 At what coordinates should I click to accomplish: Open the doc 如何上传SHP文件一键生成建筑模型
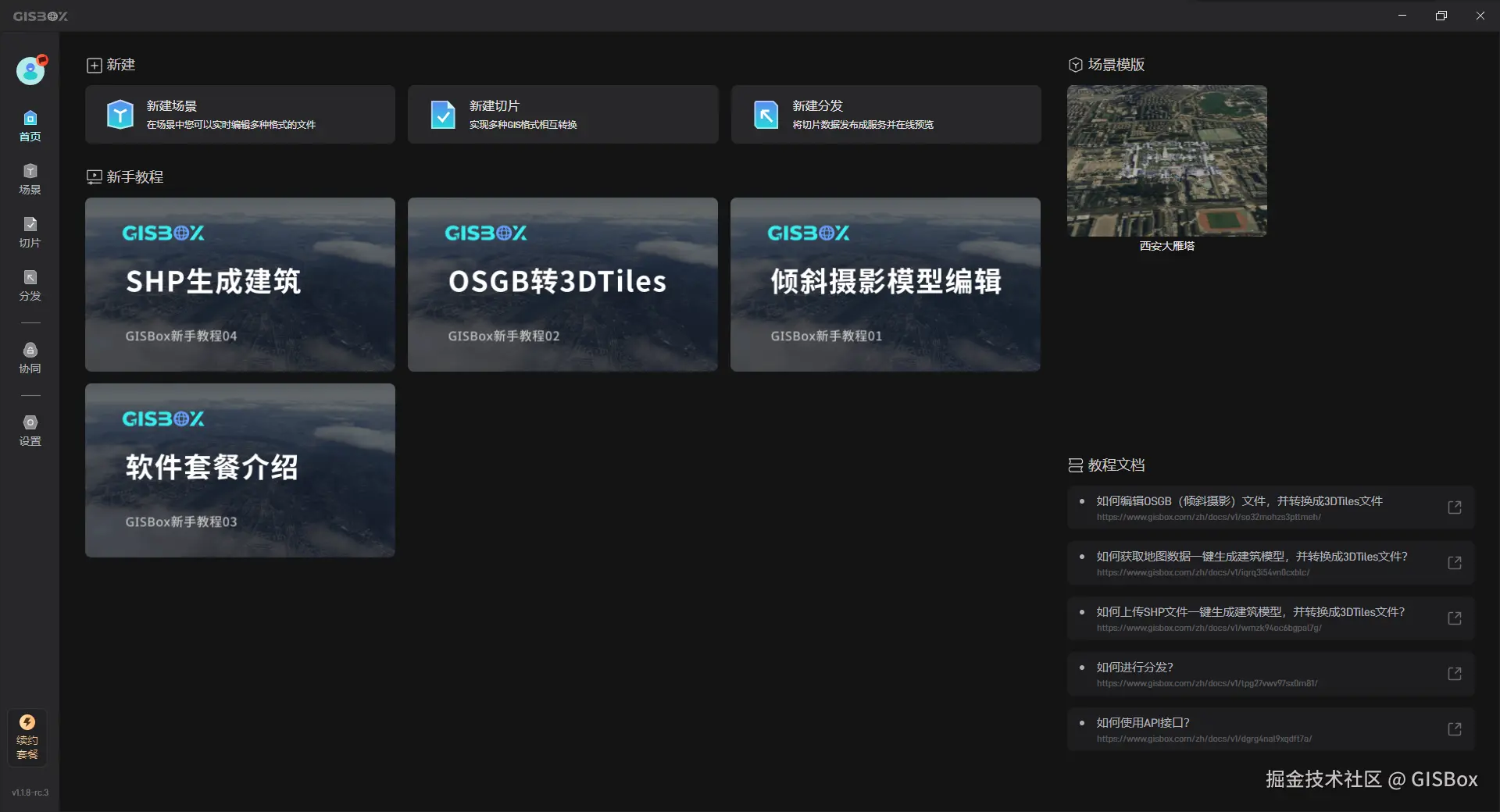(x=1271, y=618)
